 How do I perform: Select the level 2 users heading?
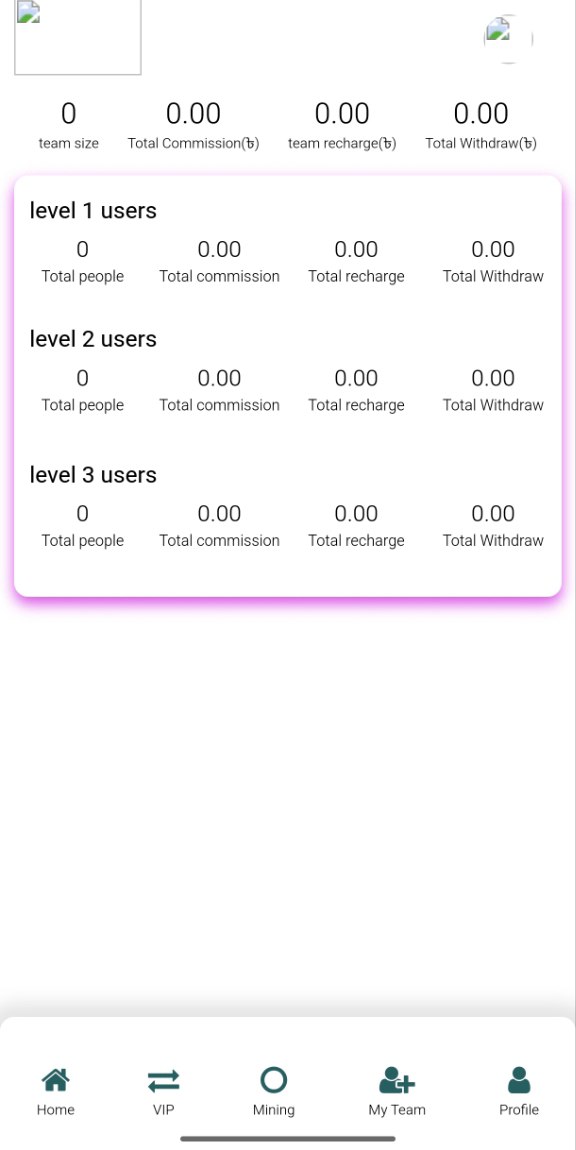tap(93, 339)
